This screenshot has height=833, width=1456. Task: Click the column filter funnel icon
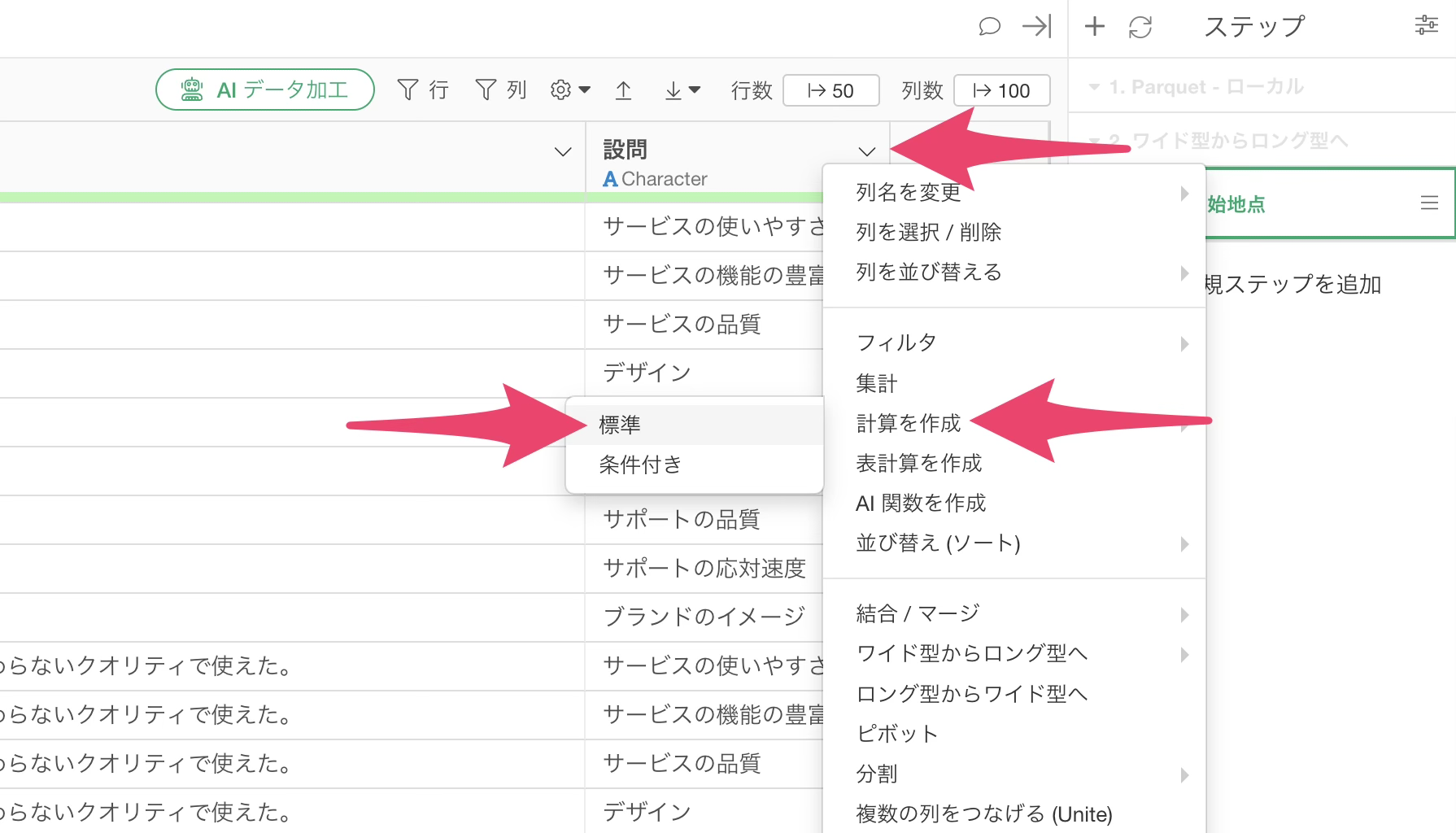tap(486, 89)
